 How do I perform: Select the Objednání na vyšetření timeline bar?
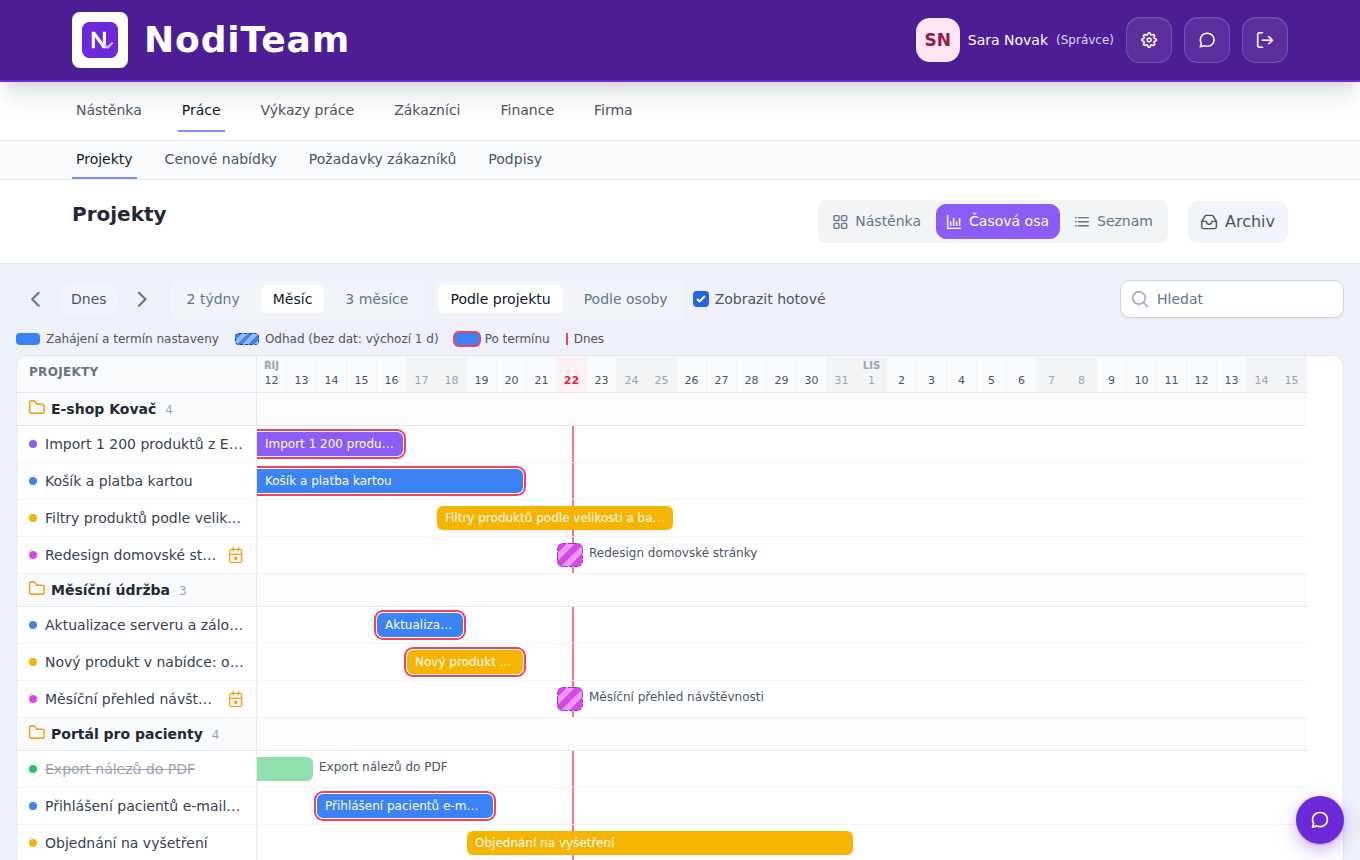tap(660, 843)
